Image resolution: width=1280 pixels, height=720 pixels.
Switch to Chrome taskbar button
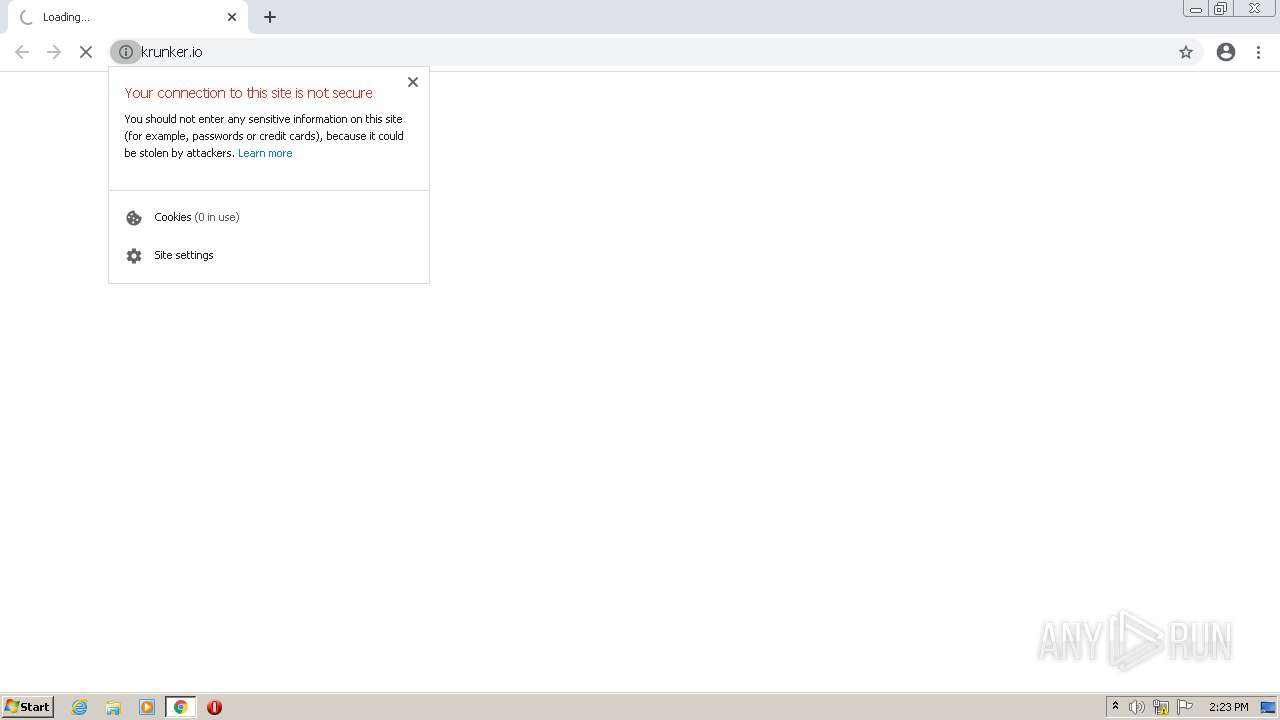click(180, 707)
